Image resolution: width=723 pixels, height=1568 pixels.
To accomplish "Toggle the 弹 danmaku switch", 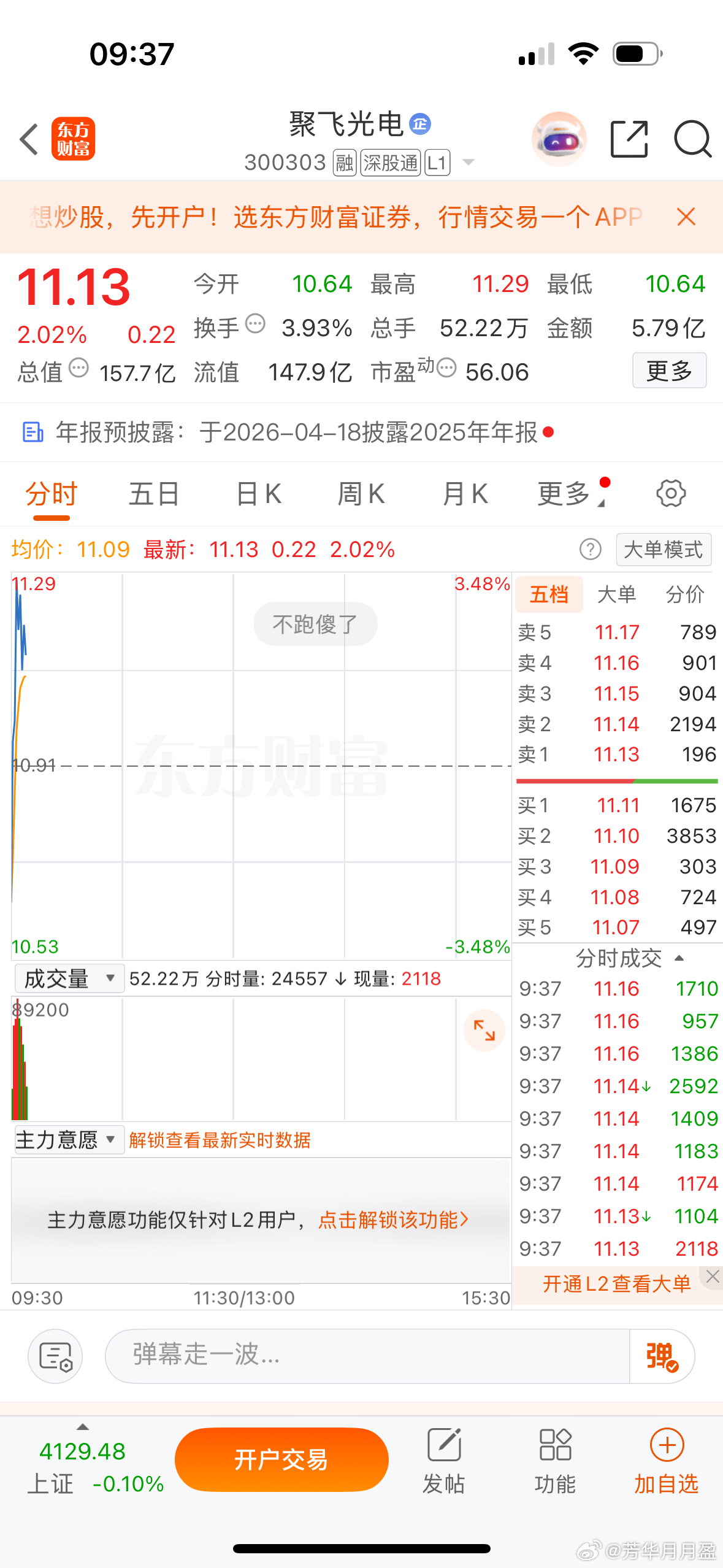I will pyautogui.click(x=662, y=1356).
